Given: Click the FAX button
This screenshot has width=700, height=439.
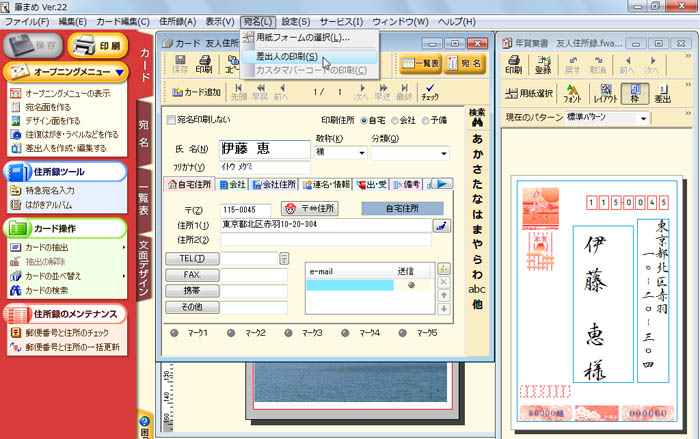Looking at the screenshot, I should pos(192,275).
